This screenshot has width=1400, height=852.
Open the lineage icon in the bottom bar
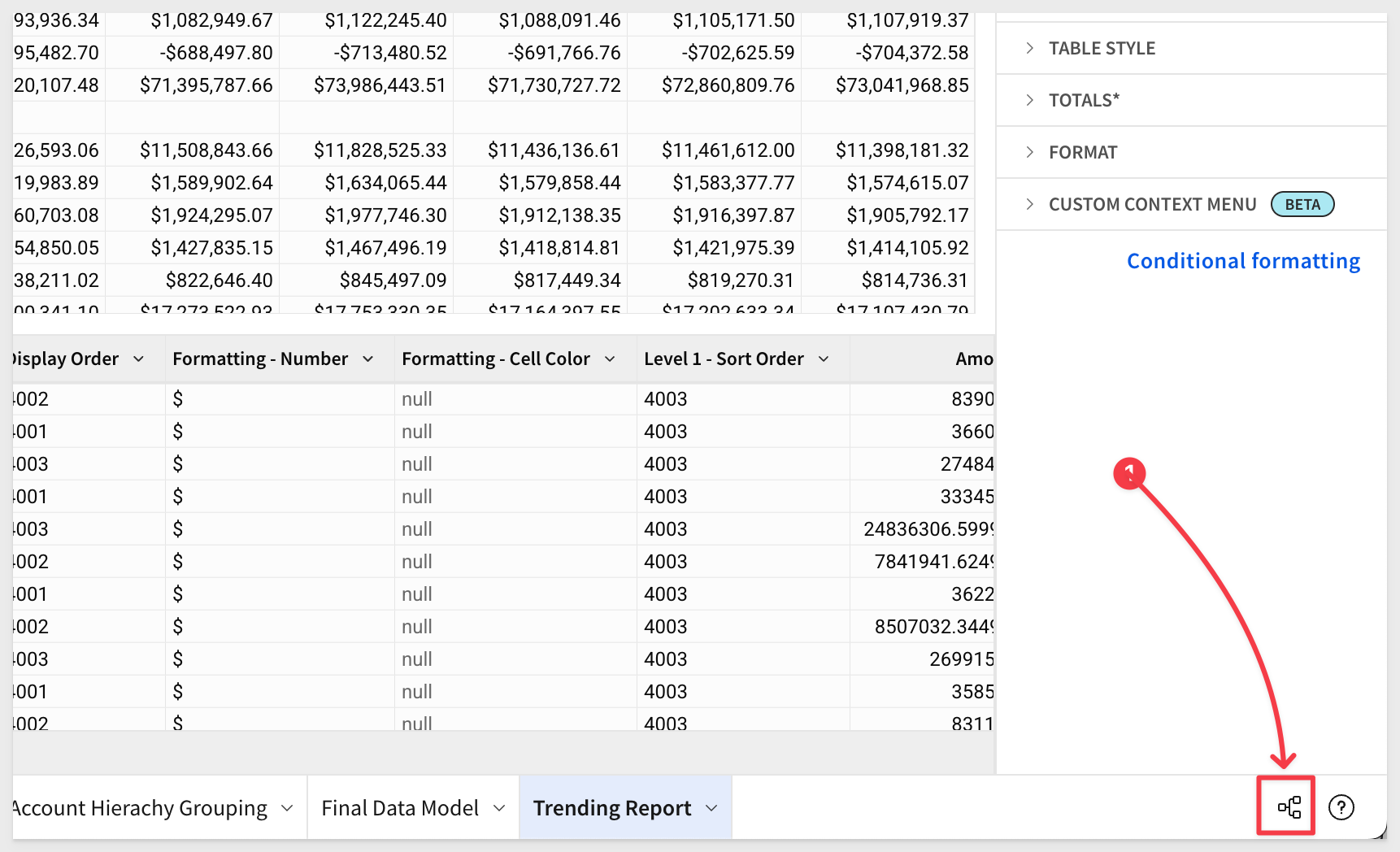[1289, 807]
